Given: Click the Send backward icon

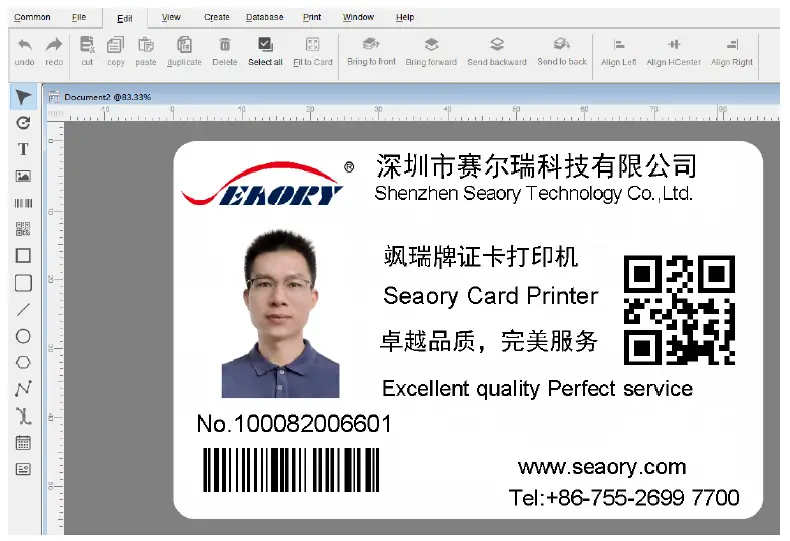Looking at the screenshot, I should (497, 44).
